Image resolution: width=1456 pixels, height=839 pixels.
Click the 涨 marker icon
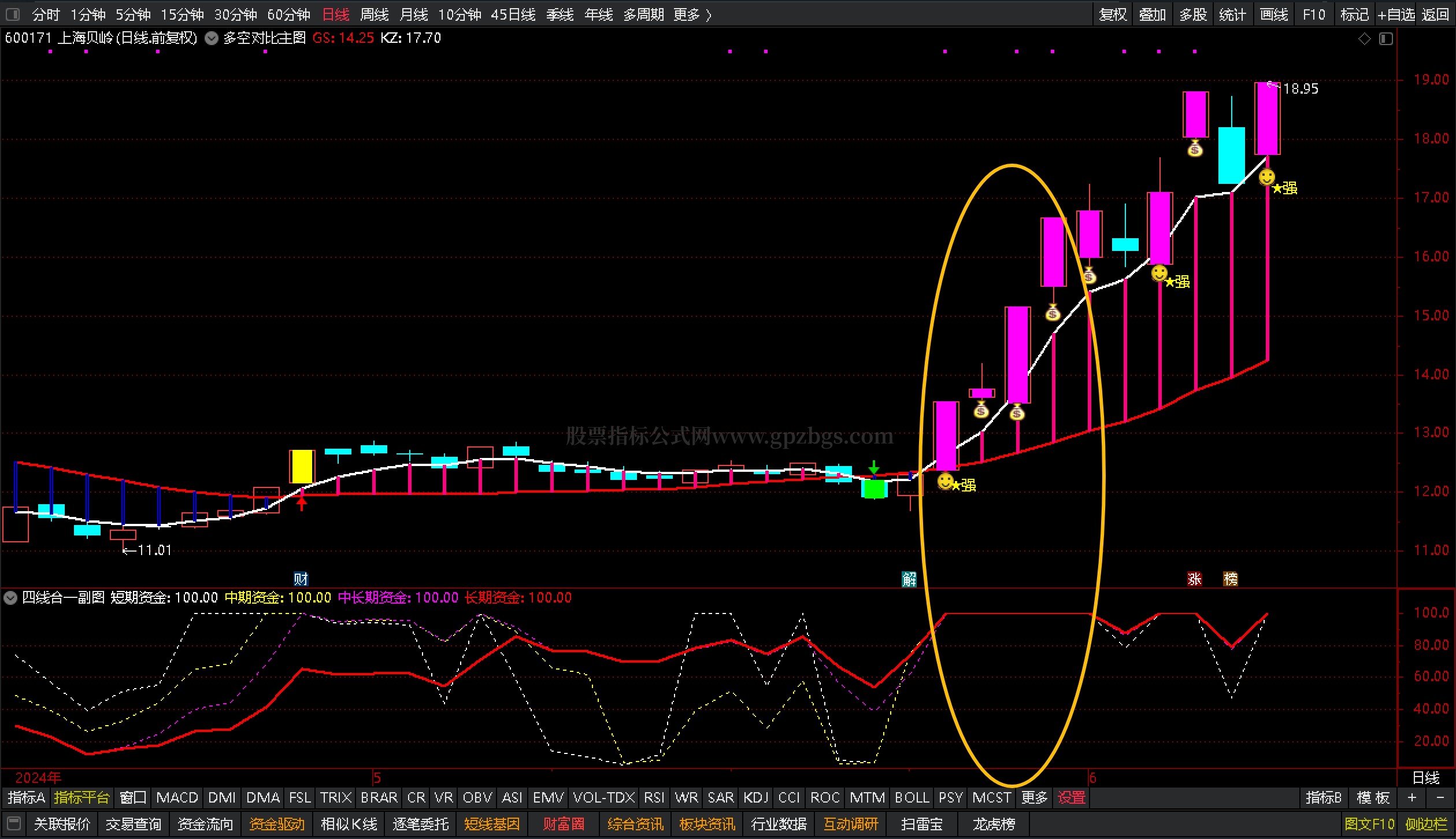(1195, 579)
